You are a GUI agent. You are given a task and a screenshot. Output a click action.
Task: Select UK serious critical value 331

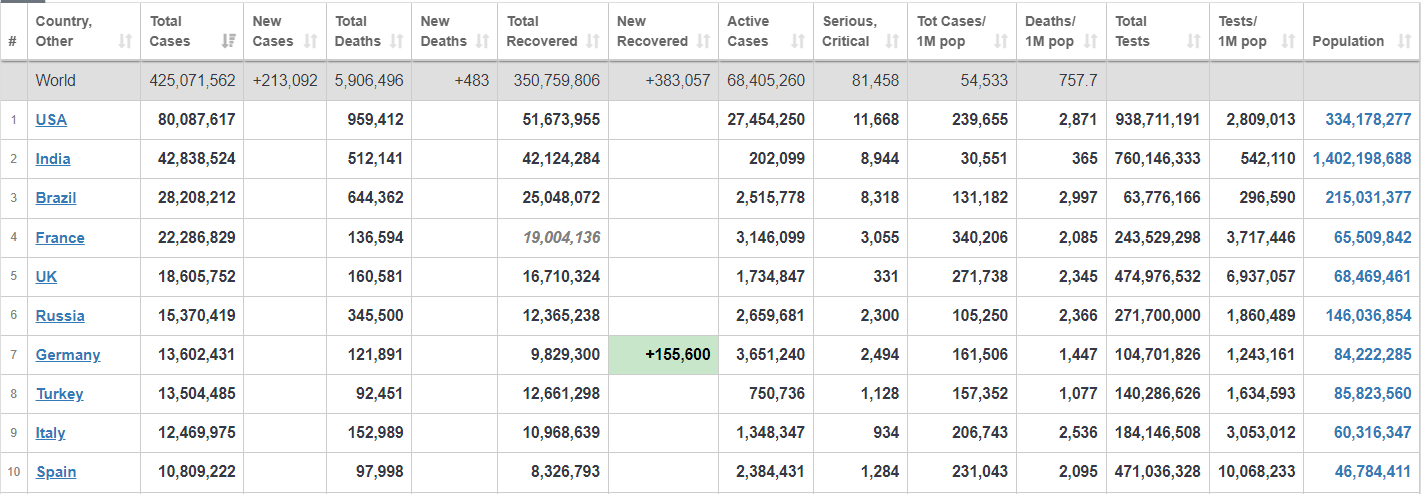point(885,277)
